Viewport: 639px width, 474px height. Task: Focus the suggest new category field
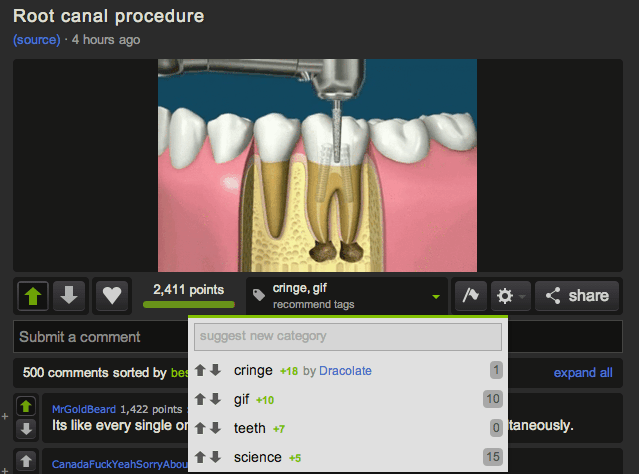(x=348, y=337)
